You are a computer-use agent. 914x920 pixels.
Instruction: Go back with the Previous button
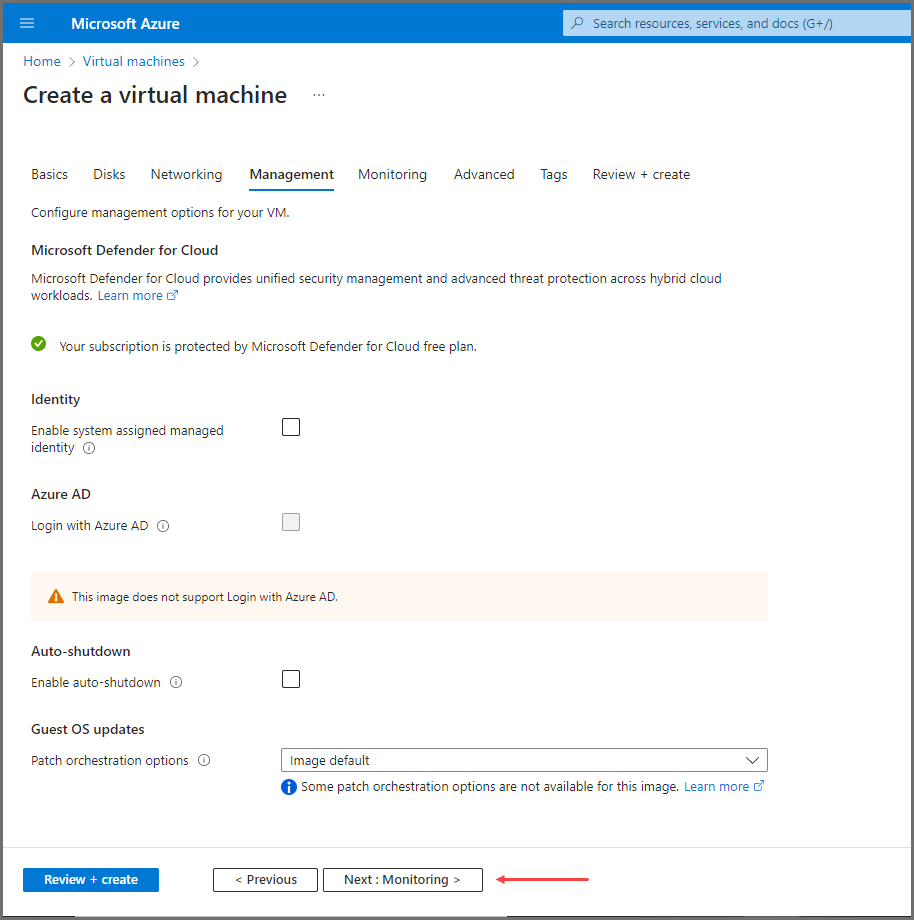point(265,880)
